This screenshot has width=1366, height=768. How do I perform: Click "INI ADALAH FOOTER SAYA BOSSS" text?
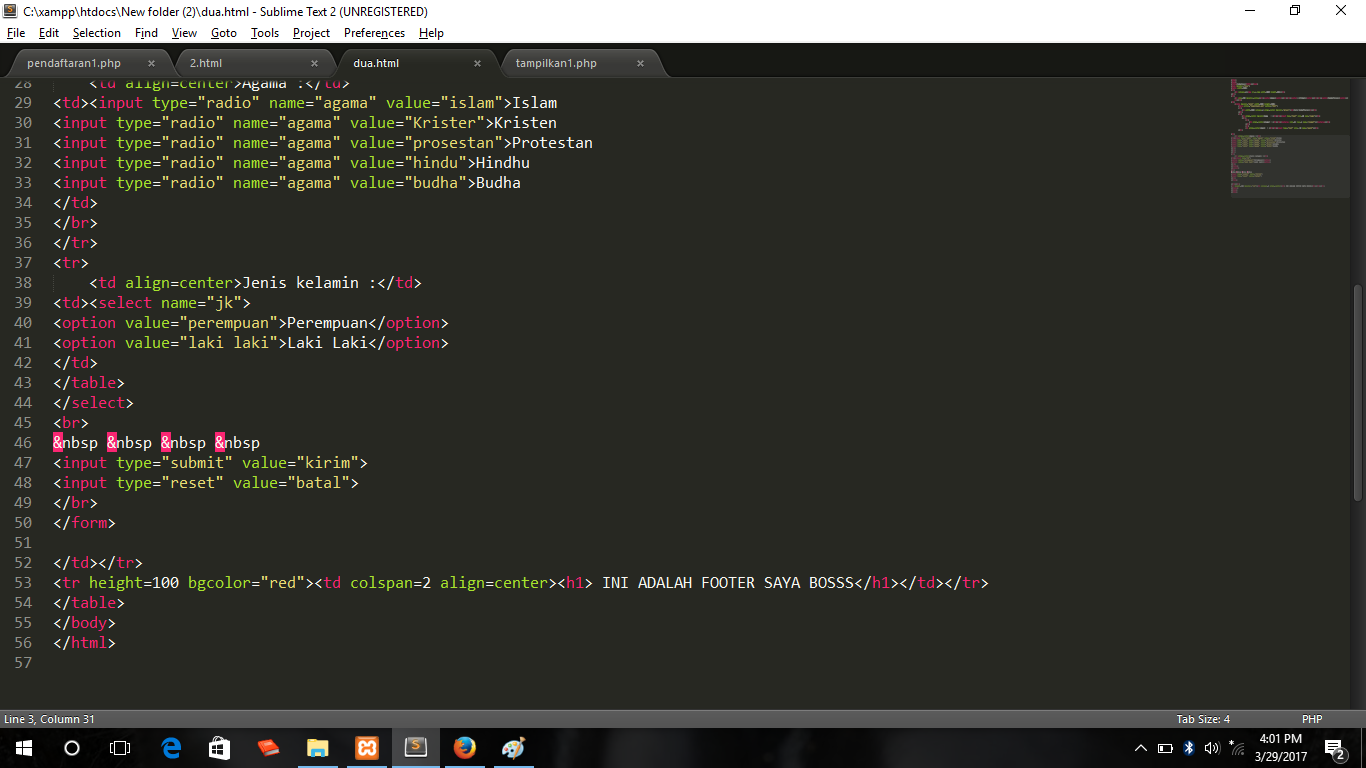point(728,582)
